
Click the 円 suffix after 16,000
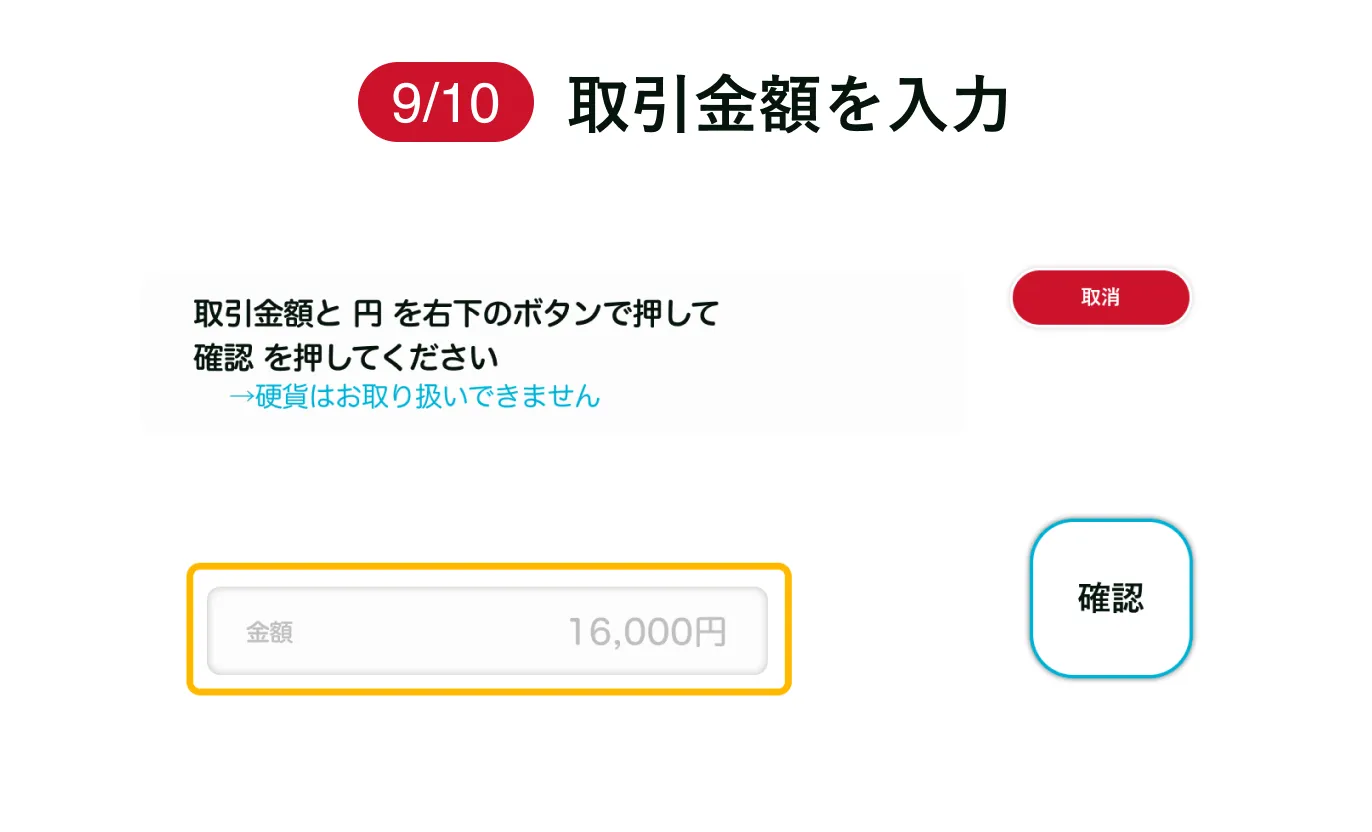click(711, 632)
